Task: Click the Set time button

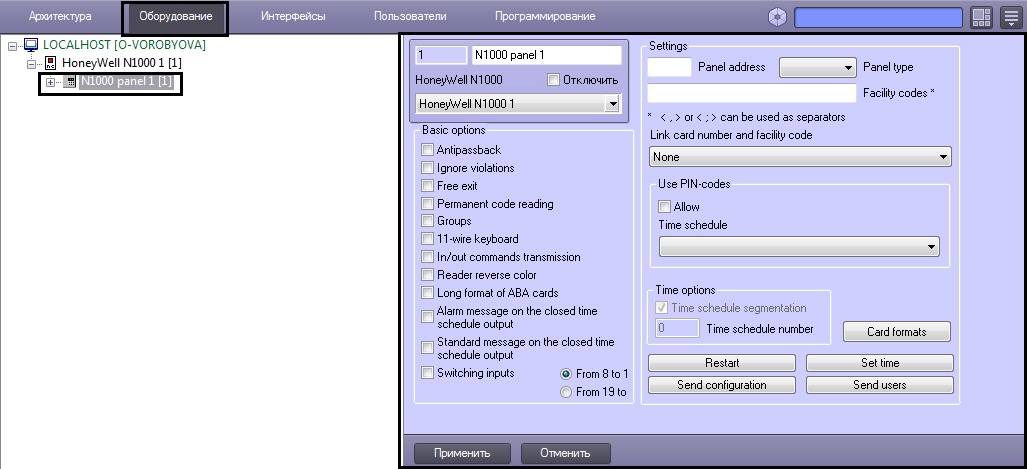Action: pyautogui.click(x=880, y=363)
